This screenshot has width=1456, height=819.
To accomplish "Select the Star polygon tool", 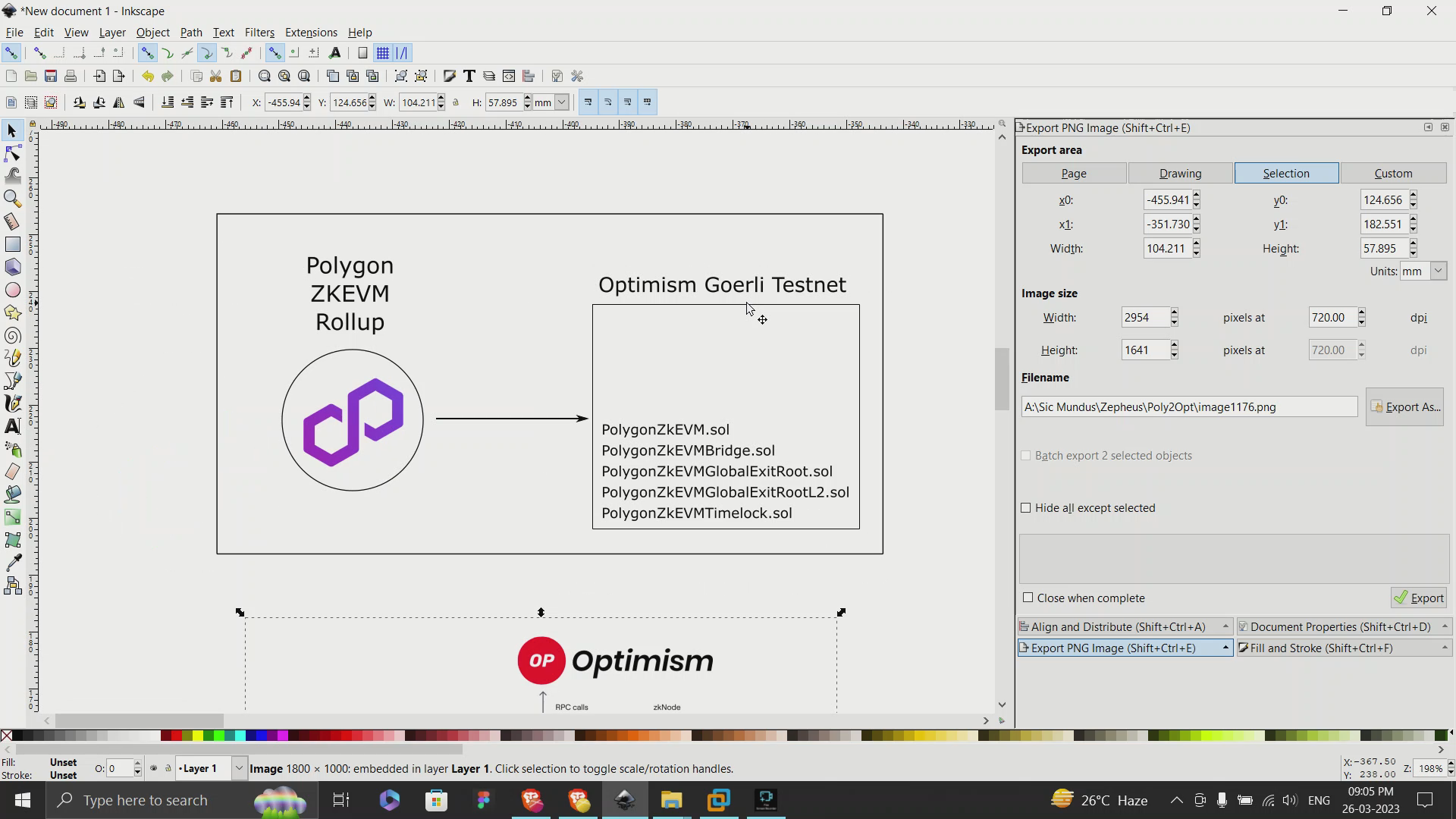I will tap(12, 312).
